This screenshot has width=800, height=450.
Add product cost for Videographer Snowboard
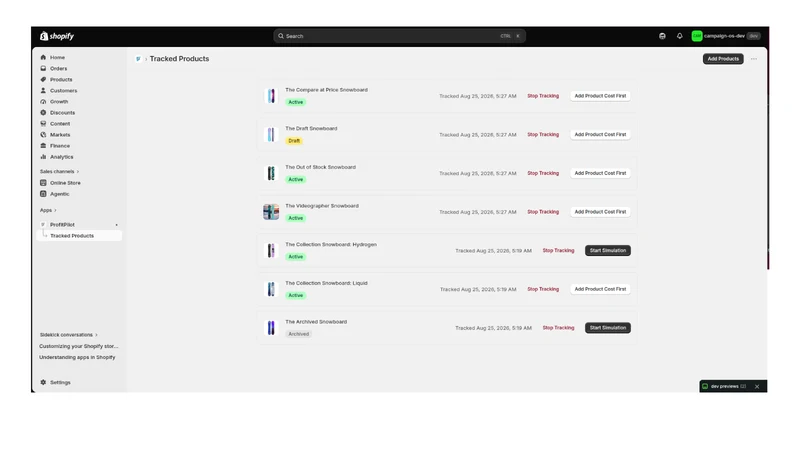[x=600, y=212]
